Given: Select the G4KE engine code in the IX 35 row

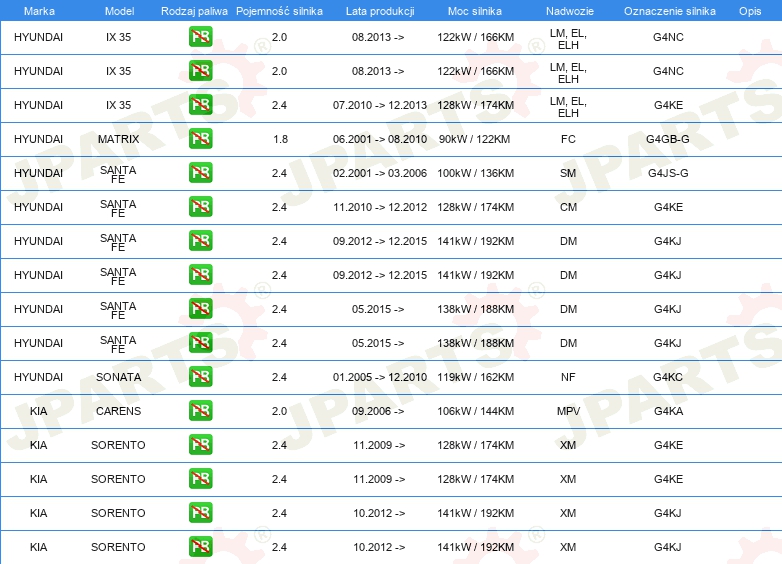Looking at the screenshot, I should pos(668,105).
